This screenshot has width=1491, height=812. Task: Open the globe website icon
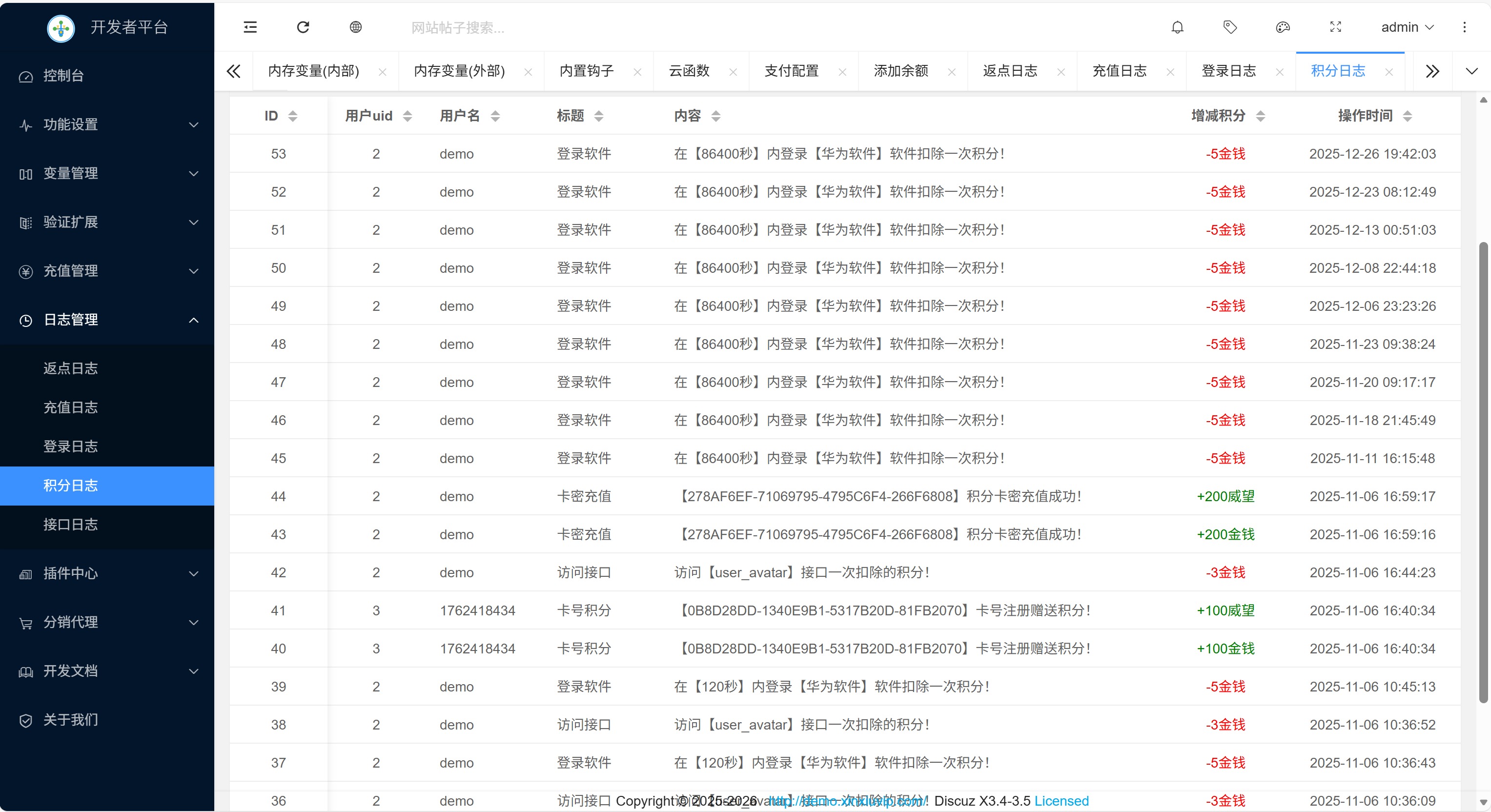tap(356, 27)
